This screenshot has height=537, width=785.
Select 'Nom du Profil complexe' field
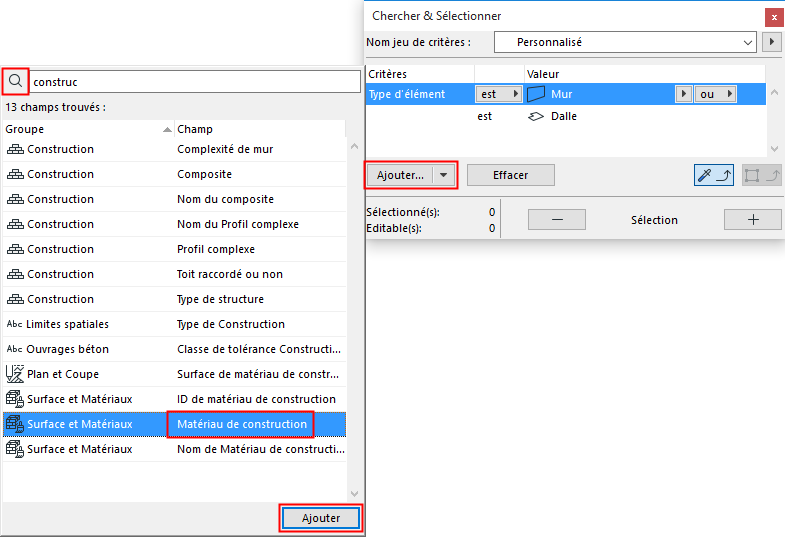[x=174, y=224]
